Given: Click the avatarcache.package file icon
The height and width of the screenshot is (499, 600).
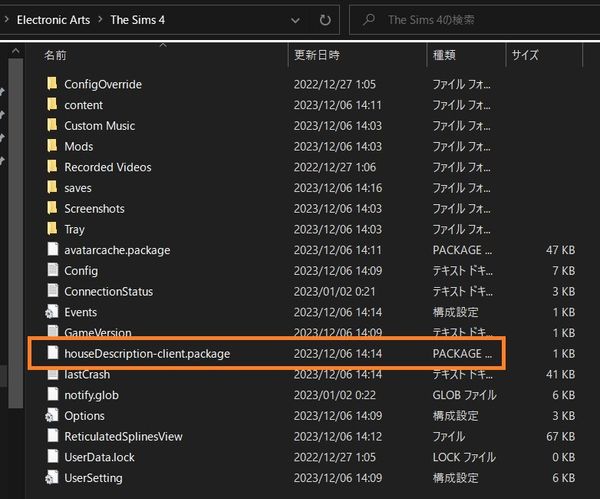Looking at the screenshot, I should tap(53, 249).
